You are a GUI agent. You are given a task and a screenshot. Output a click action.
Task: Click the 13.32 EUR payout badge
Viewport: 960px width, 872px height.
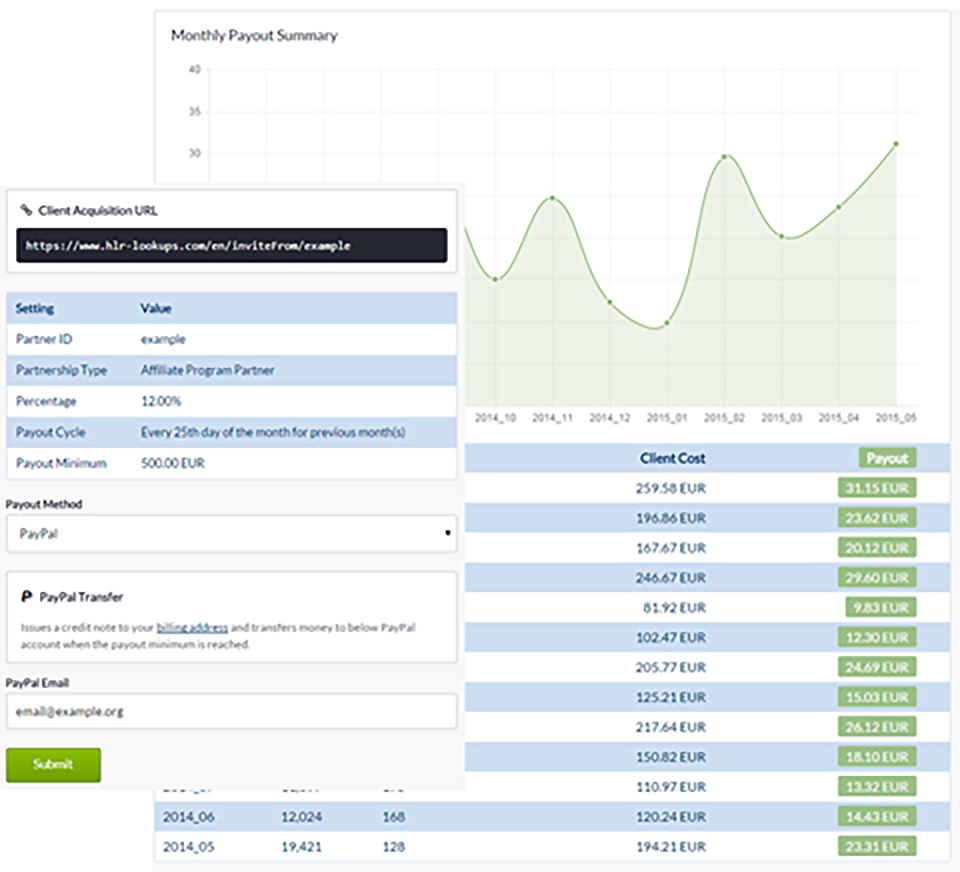877,786
